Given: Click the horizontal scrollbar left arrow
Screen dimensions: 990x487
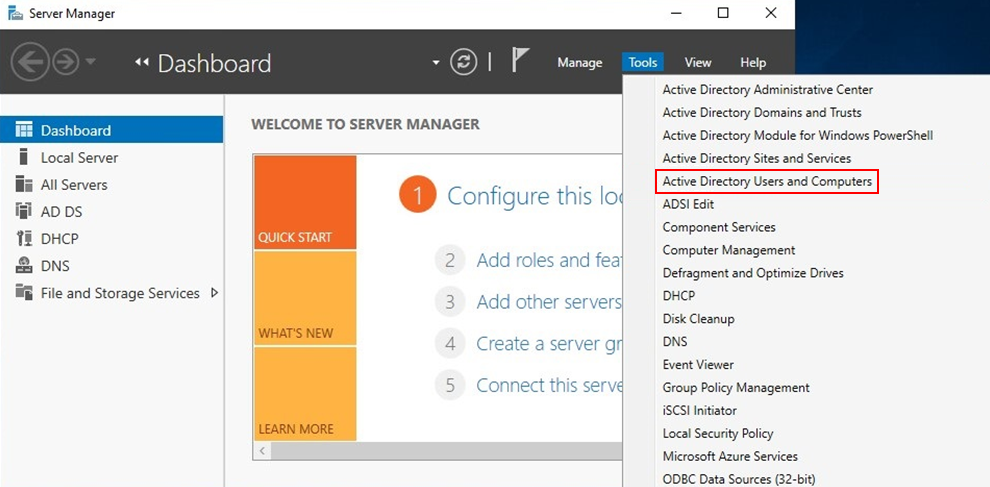Looking at the screenshot, I should pos(263,451).
